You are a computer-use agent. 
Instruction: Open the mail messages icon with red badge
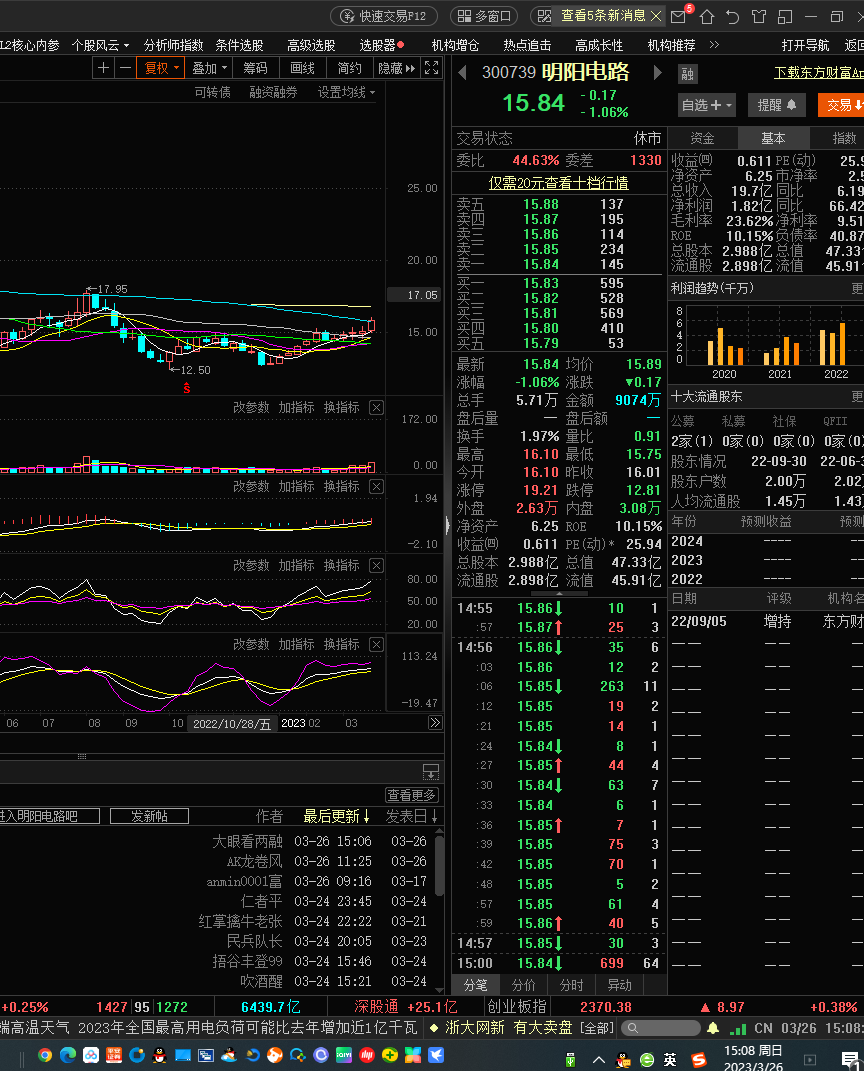click(680, 16)
